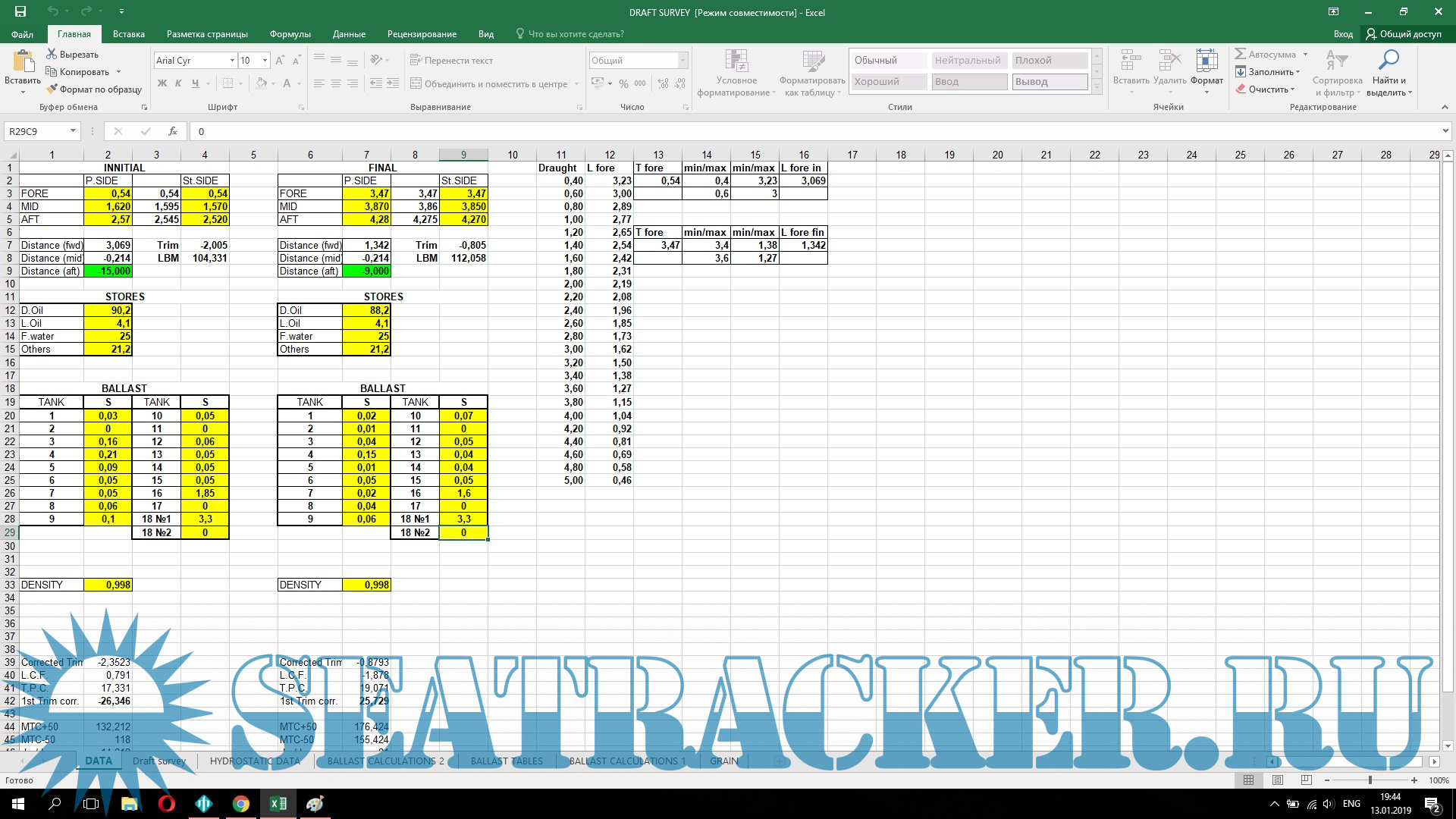Click the Общий доступ share button
Screen dimensions: 1456x819
[1404, 34]
